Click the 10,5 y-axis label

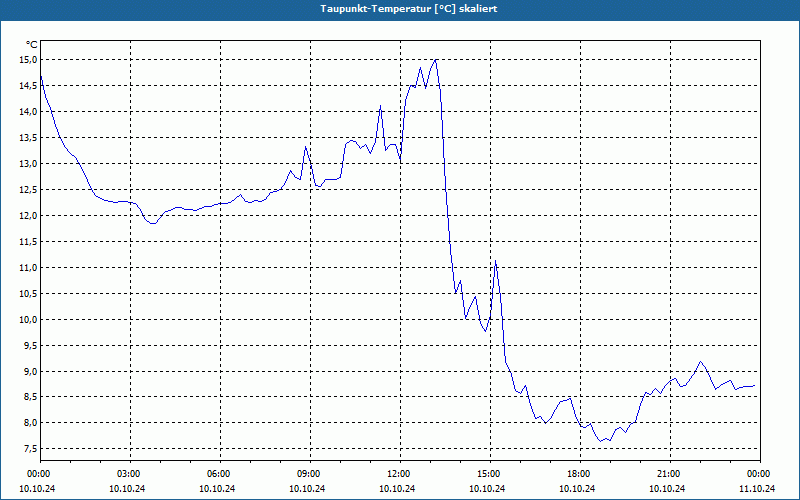point(29,294)
